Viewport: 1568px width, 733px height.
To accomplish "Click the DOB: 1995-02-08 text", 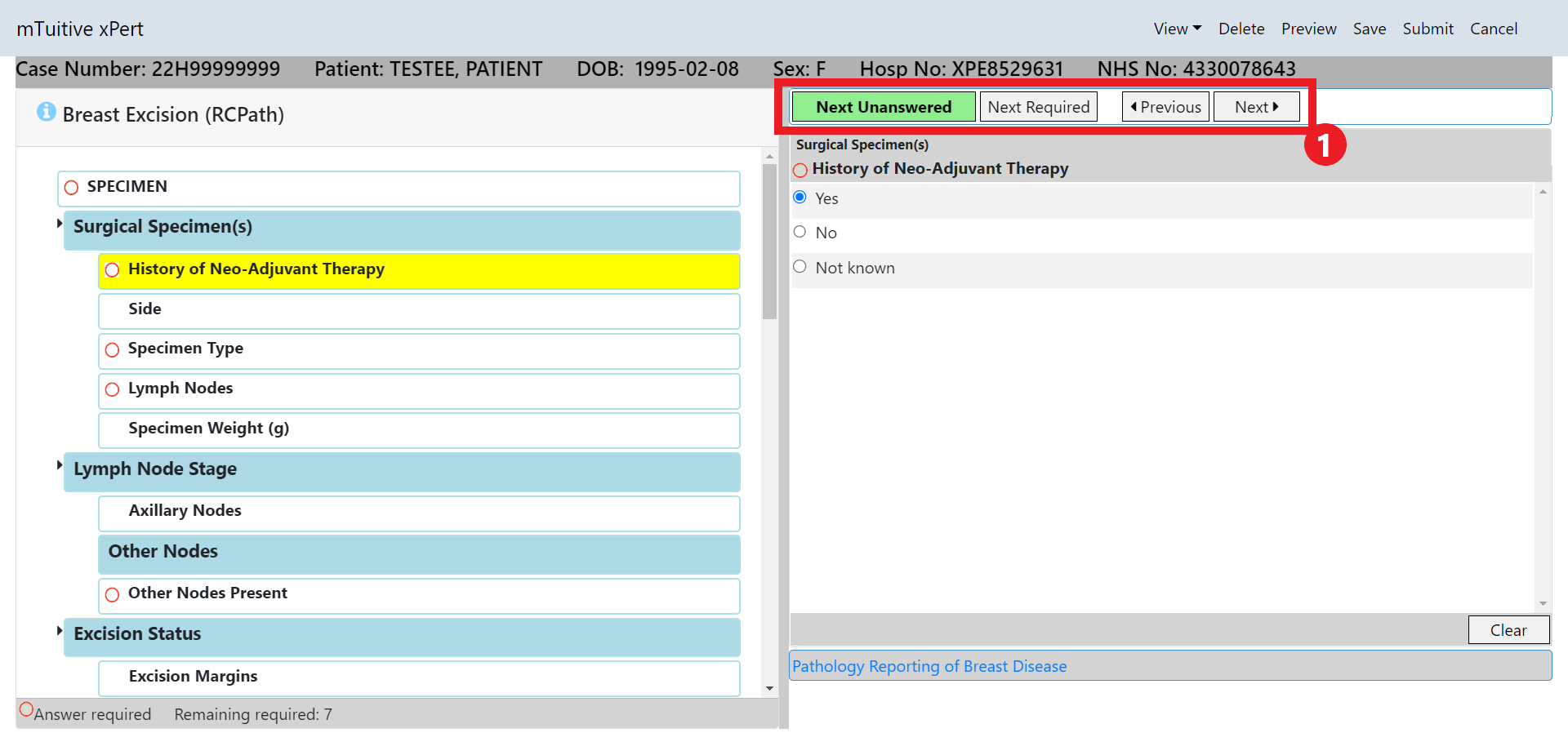I will coord(657,69).
